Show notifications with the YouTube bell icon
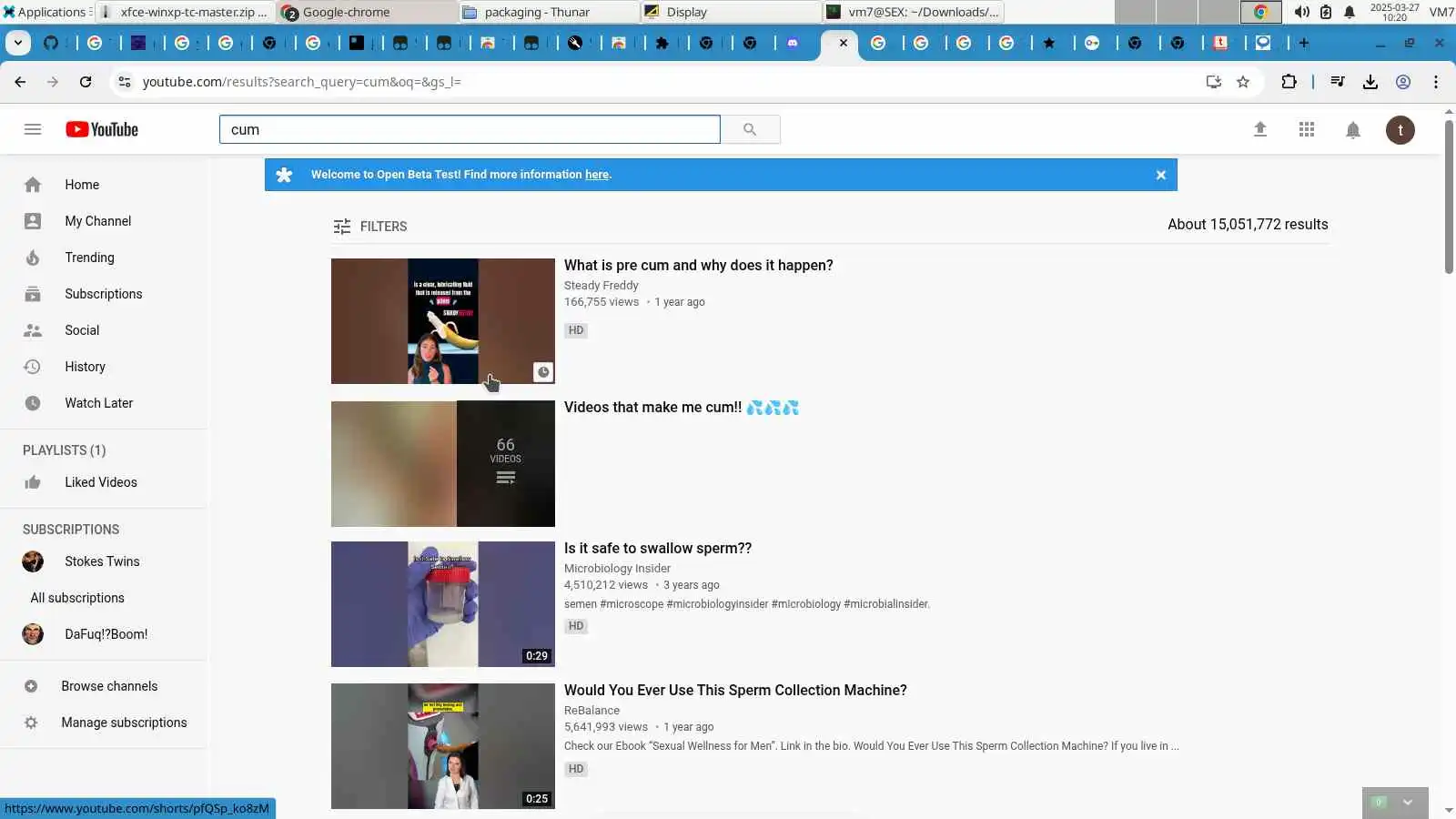This screenshot has width=1456, height=819. click(x=1353, y=130)
